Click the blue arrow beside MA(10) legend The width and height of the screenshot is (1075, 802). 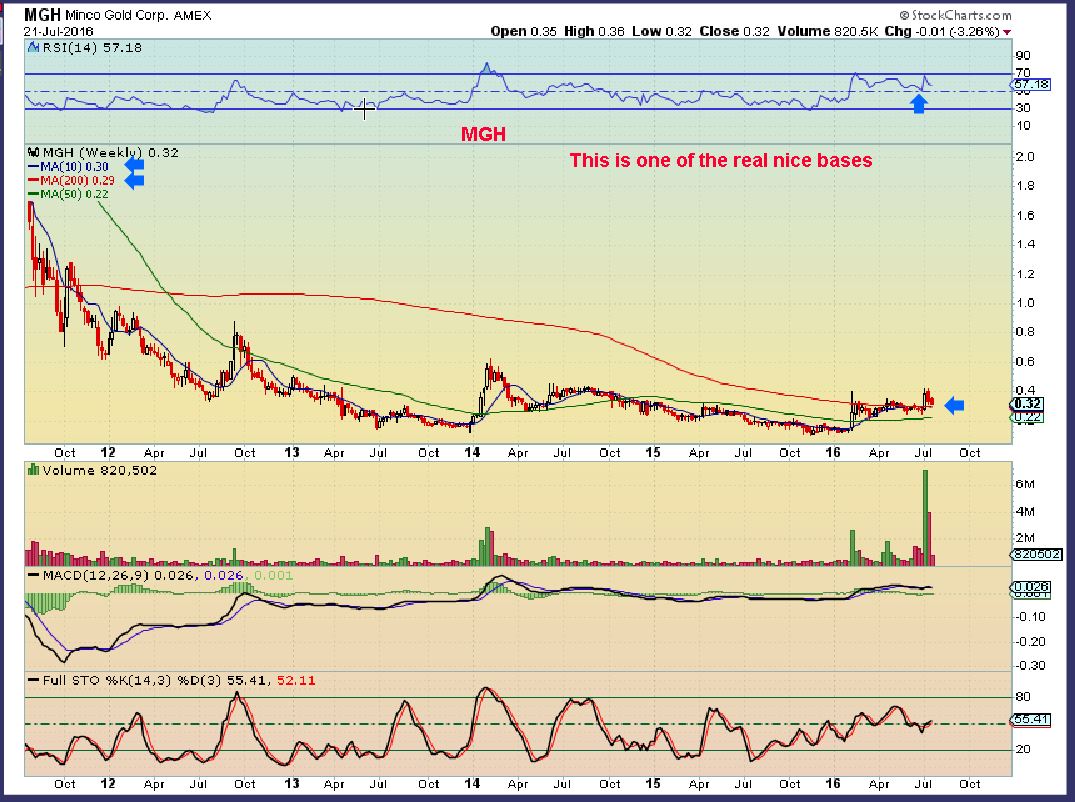click(x=134, y=165)
